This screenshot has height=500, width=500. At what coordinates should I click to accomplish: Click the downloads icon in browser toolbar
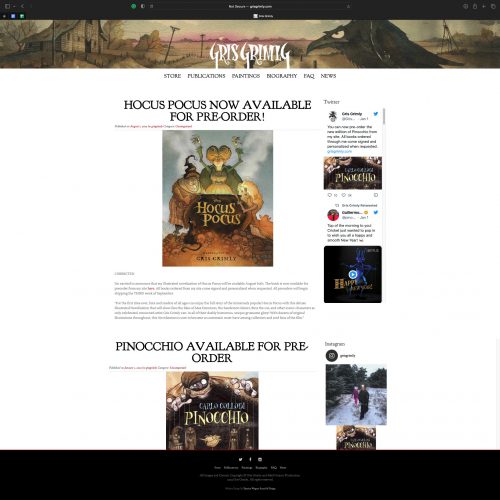tap(466, 6)
